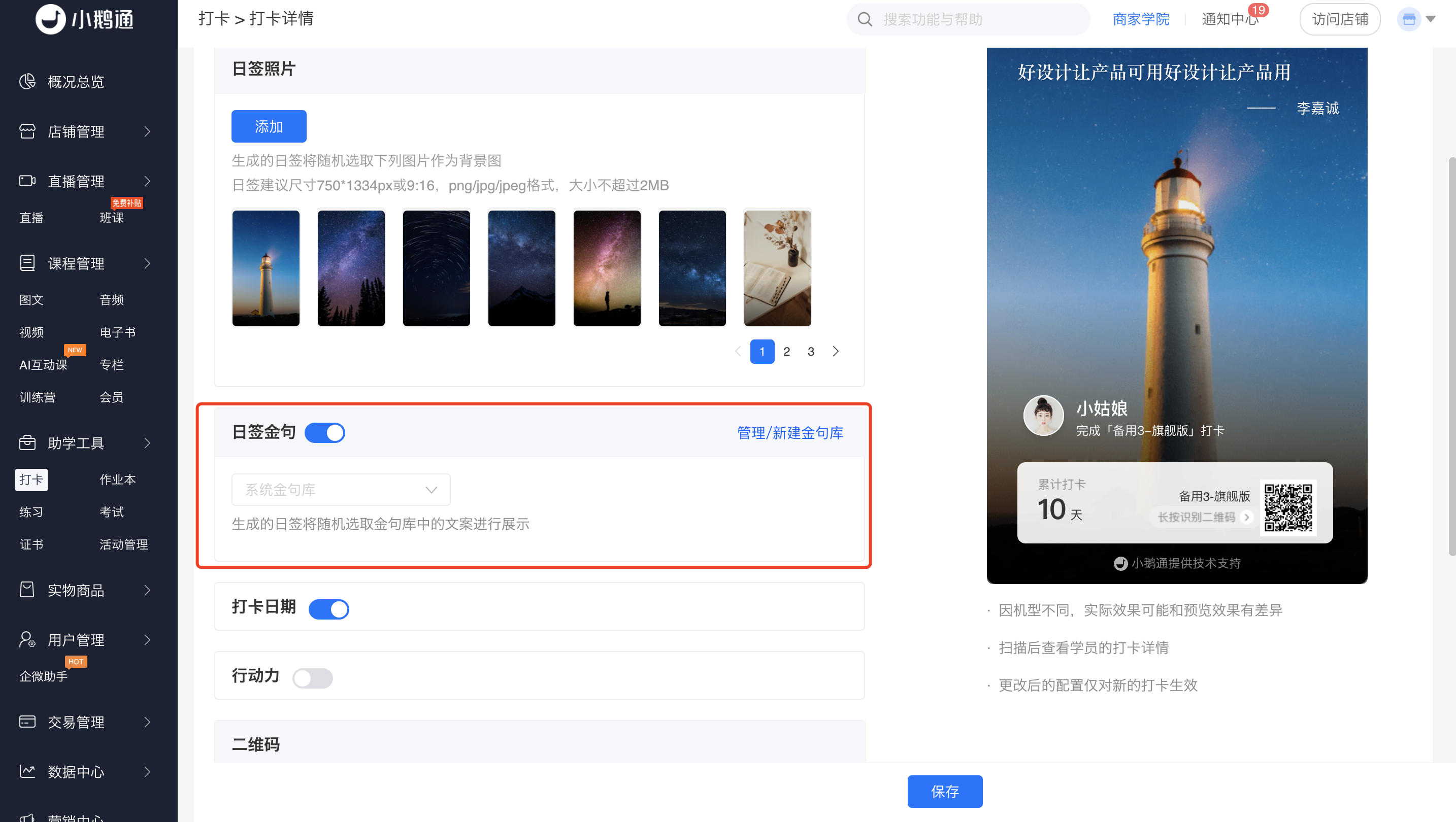Click the store avatar icon in header

tap(1408, 19)
